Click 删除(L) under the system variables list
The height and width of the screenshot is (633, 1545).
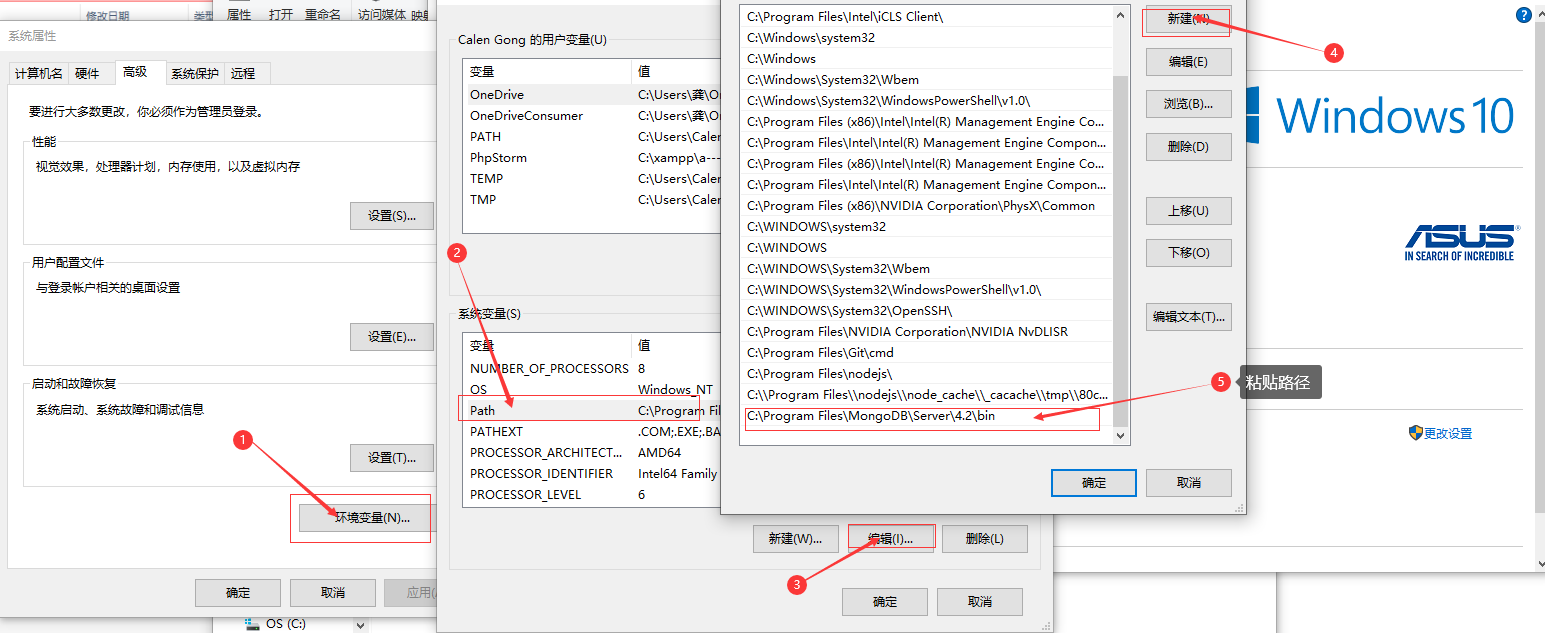(985, 538)
